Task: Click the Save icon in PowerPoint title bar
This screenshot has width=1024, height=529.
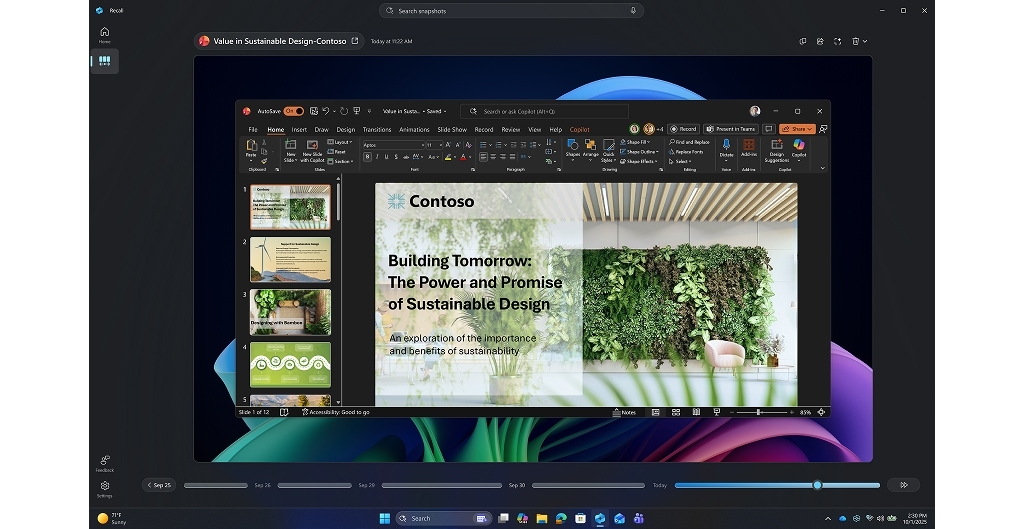Action: tap(314, 111)
